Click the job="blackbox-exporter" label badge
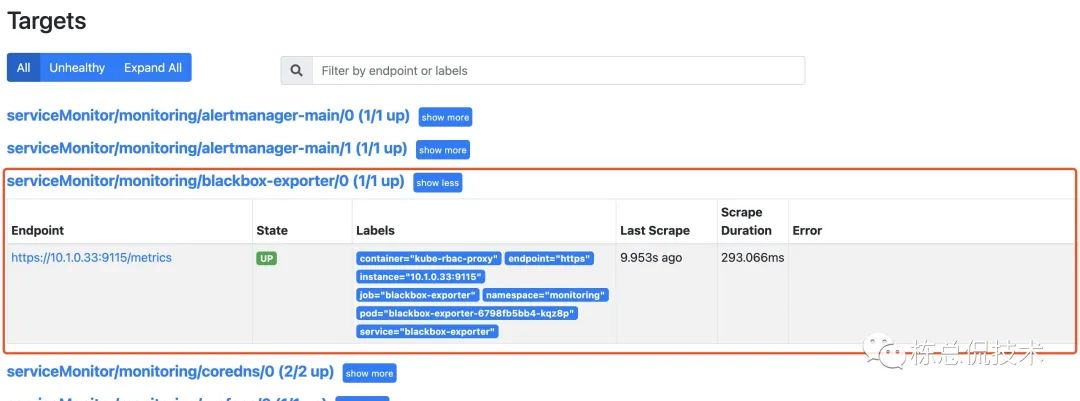Image resolution: width=1080 pixels, height=401 pixels. click(416, 295)
